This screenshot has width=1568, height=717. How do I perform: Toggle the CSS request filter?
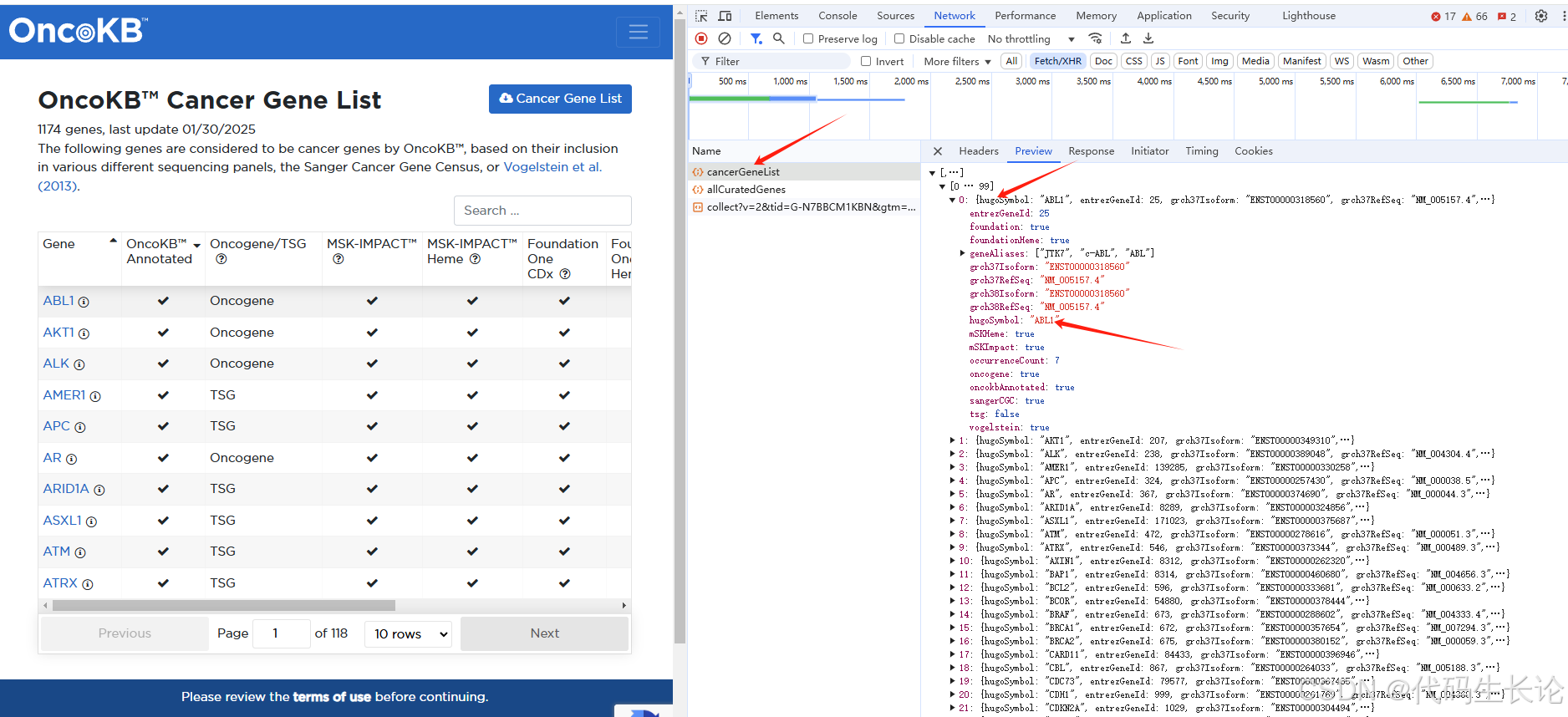pyautogui.click(x=1134, y=61)
